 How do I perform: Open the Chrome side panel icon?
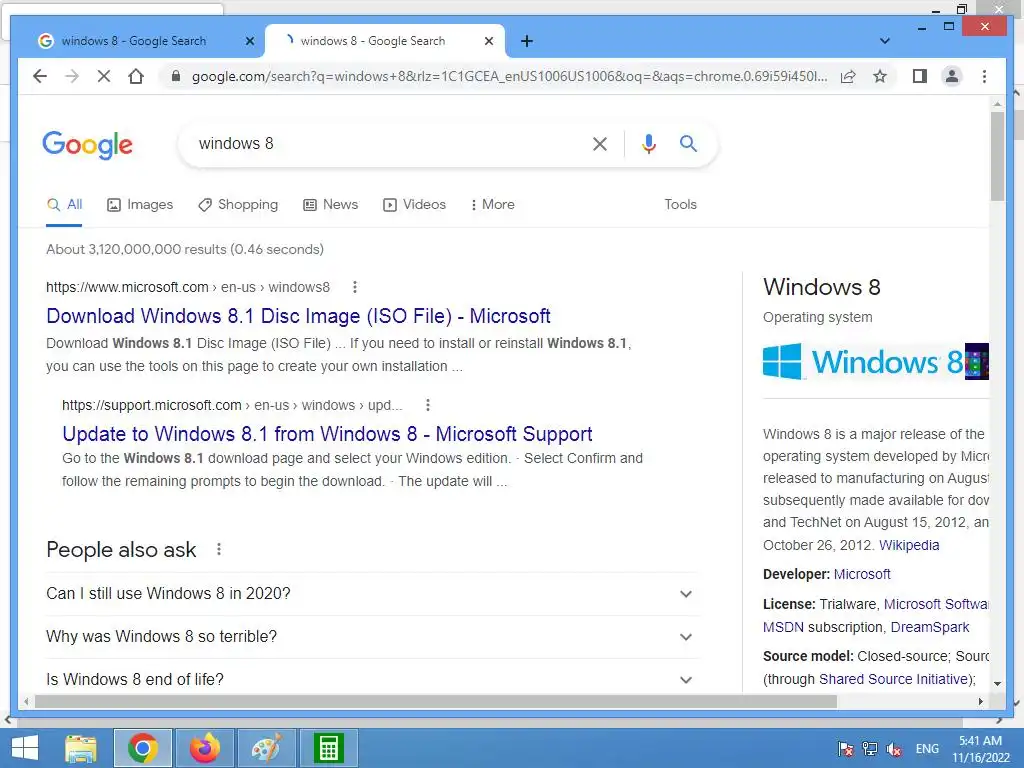[920, 76]
